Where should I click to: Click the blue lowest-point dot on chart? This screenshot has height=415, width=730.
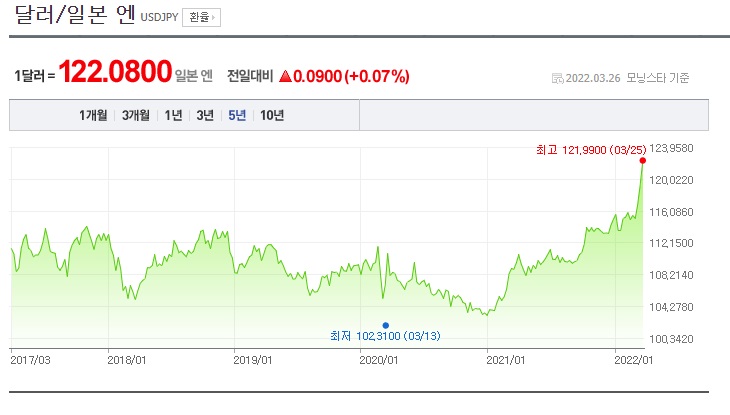385,325
